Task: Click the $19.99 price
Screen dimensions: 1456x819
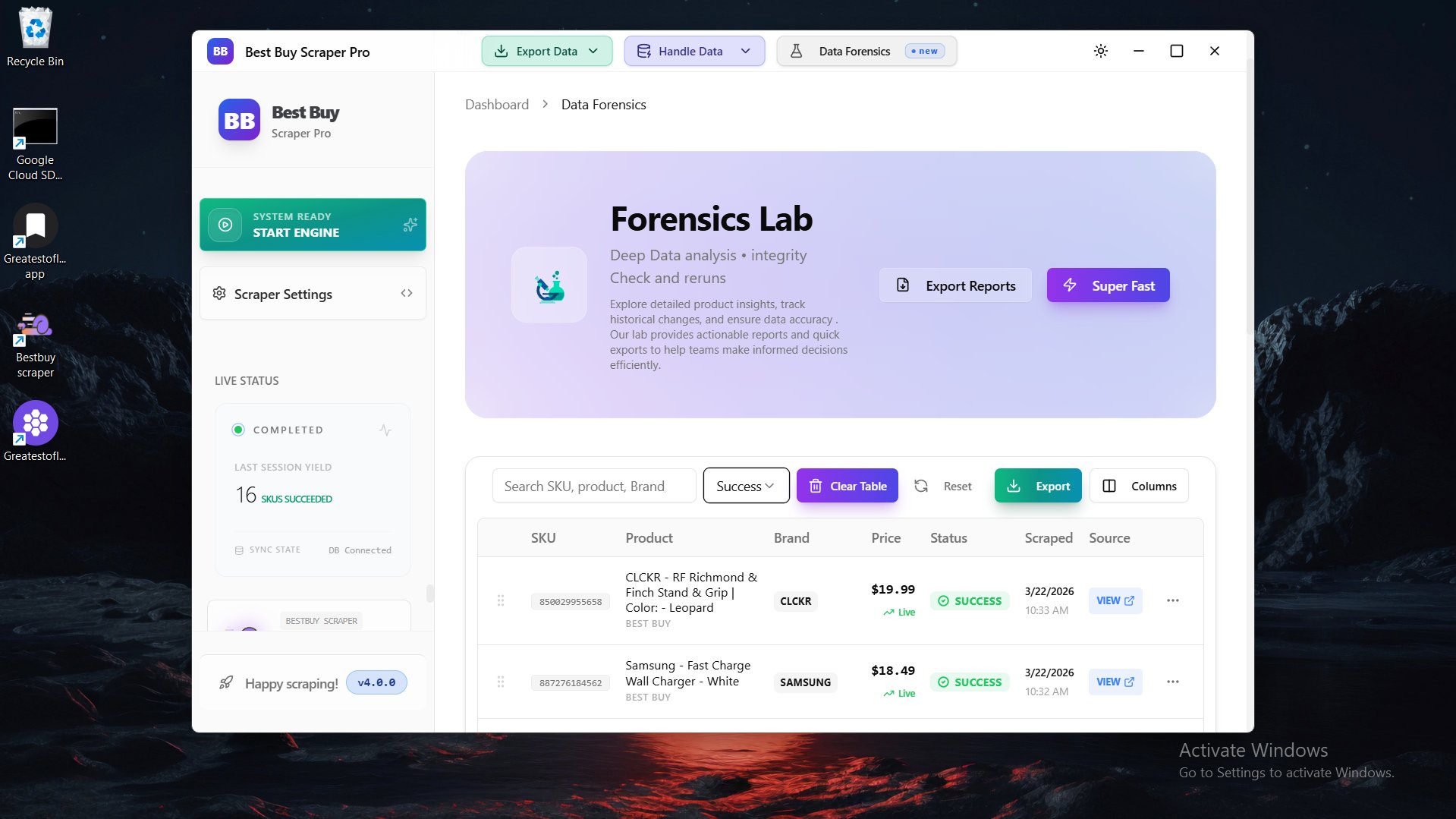Action: (893, 589)
